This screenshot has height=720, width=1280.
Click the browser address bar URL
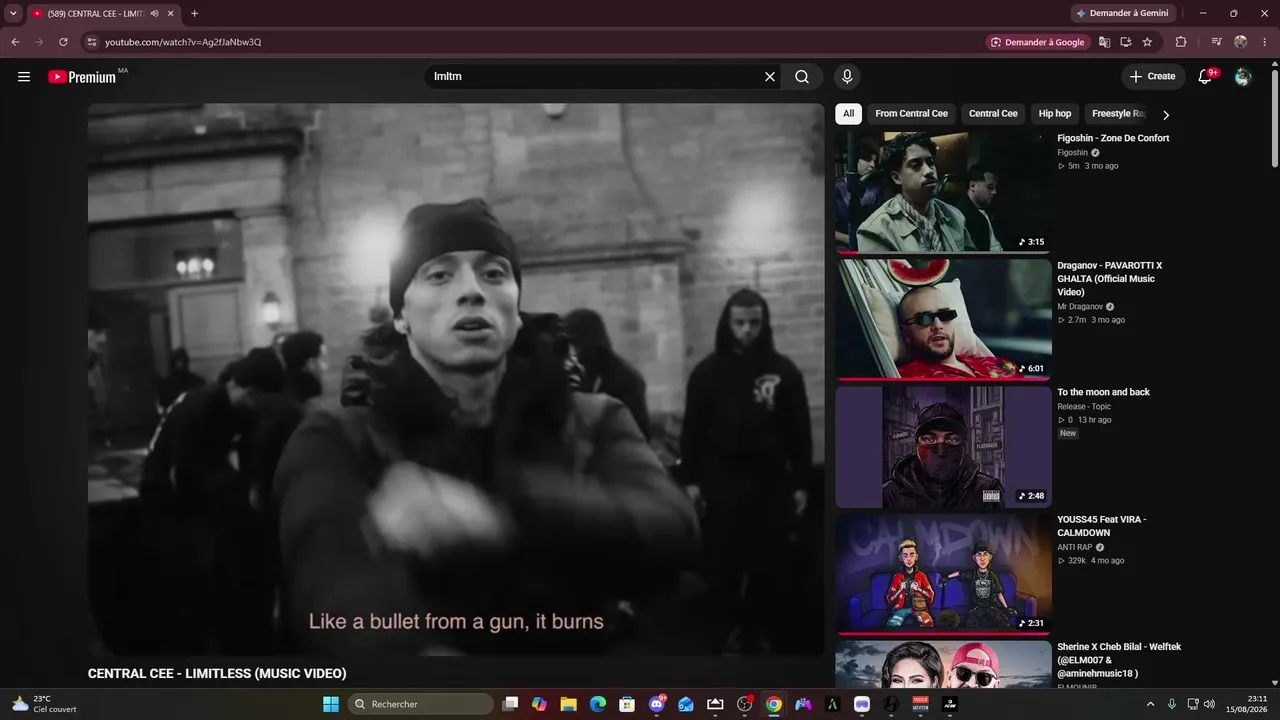click(183, 42)
